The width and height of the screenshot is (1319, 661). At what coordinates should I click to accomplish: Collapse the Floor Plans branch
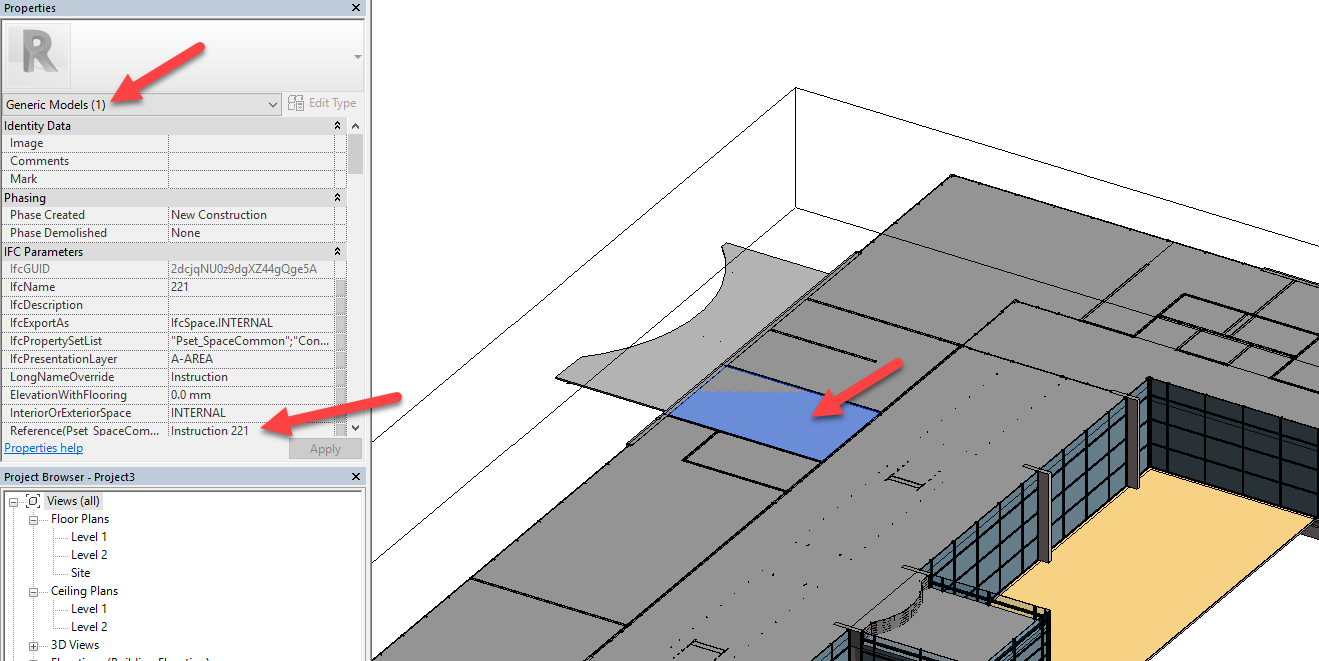33,518
